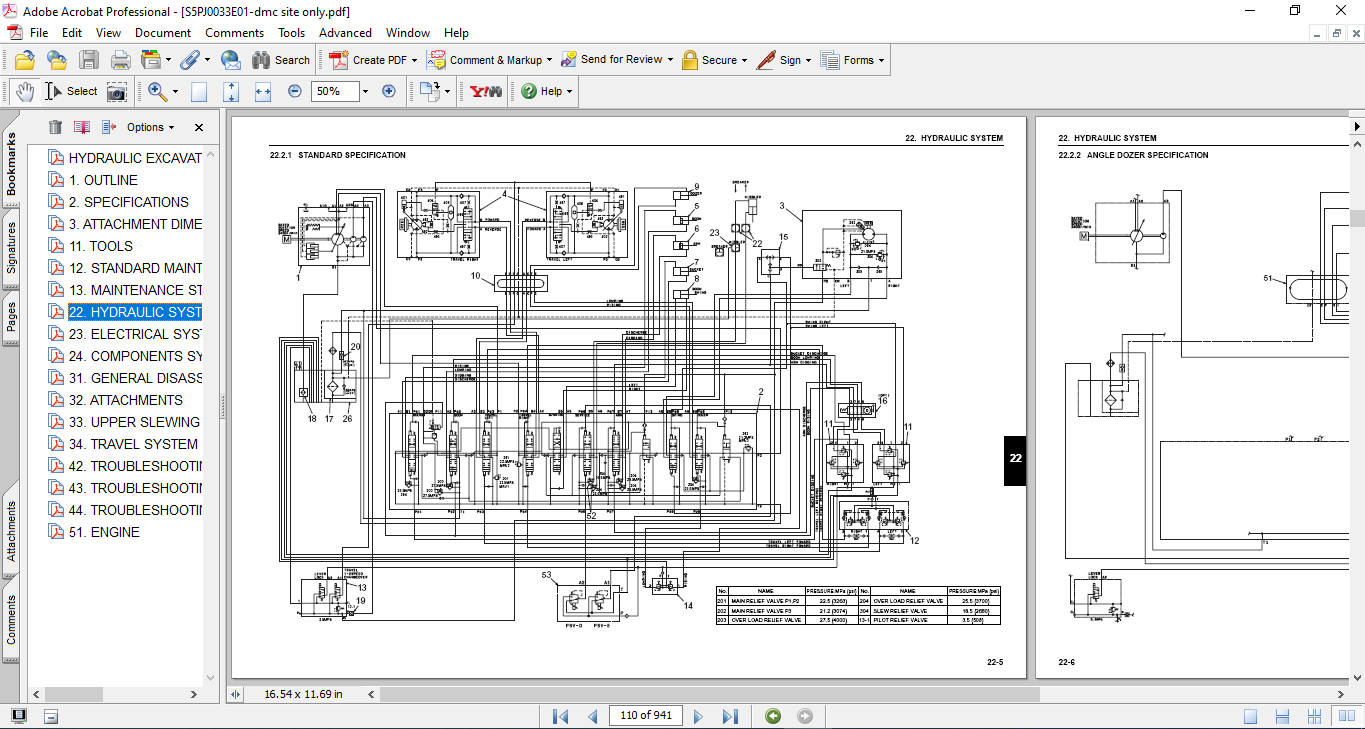Select the Hand tool
The width and height of the screenshot is (1365, 729).
click(x=24, y=91)
